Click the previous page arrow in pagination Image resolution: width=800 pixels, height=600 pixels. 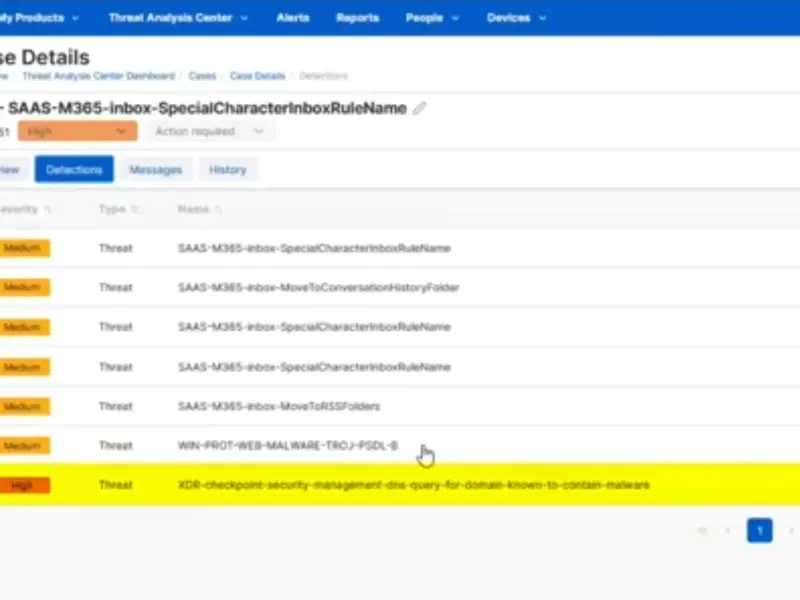727,530
